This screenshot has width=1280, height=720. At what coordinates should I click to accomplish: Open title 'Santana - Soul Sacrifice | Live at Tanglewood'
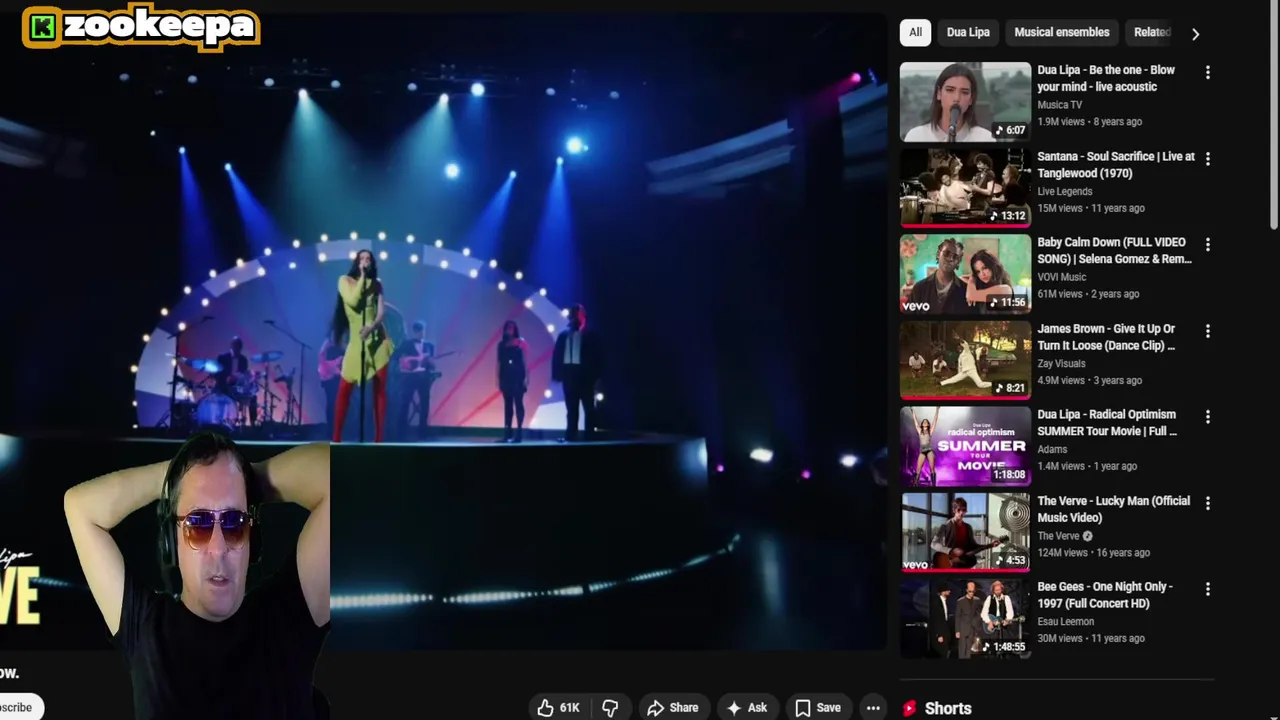(1116, 165)
